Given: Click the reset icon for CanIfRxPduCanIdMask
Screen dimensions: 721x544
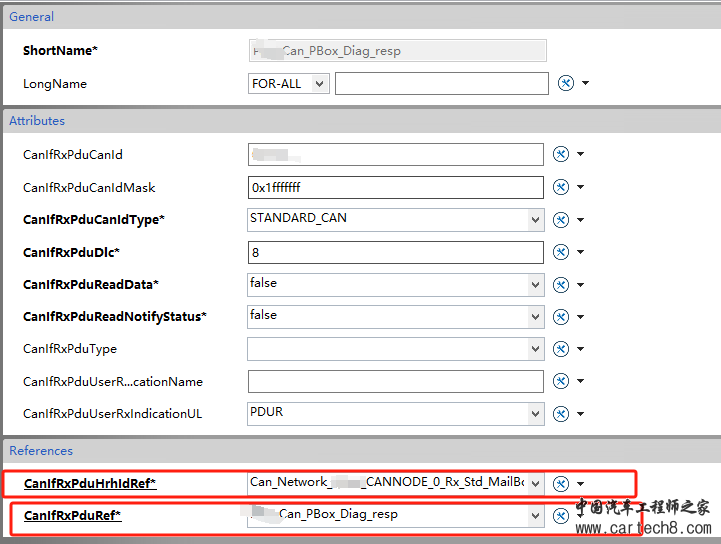Looking at the screenshot, I should coord(561,187).
